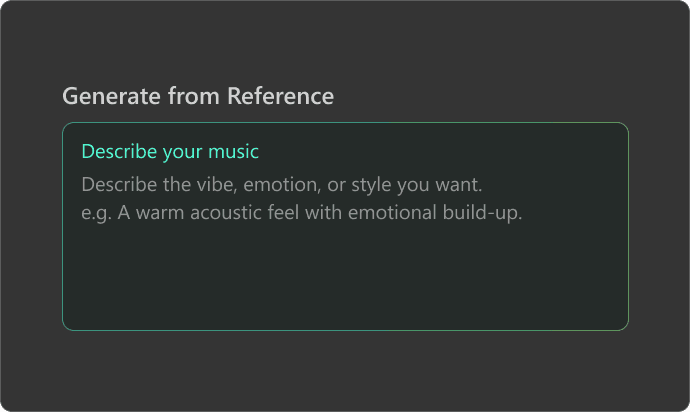This screenshot has height=412, width=690.
Task: Focus the Describe your music text box
Action: (345, 226)
